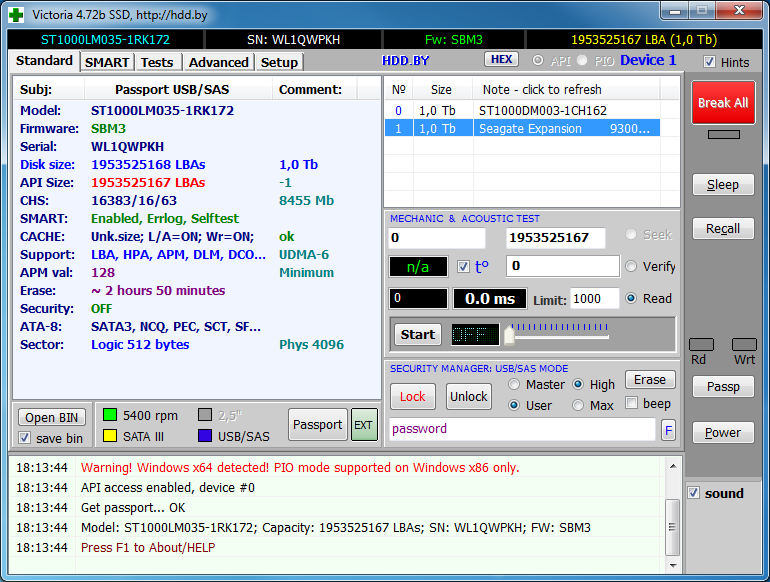This screenshot has width=770, height=582.
Task: Choose the Master security radio button
Action: 515,384
